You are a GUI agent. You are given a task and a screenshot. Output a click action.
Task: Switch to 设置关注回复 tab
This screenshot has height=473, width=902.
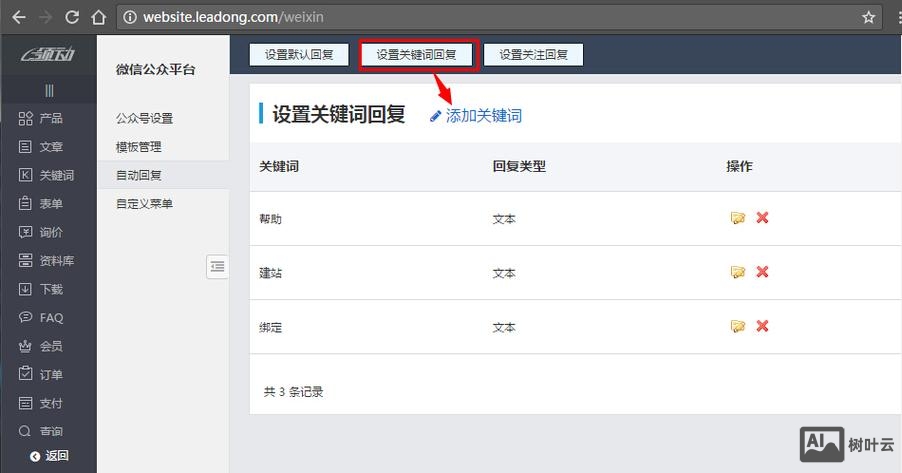[533, 55]
